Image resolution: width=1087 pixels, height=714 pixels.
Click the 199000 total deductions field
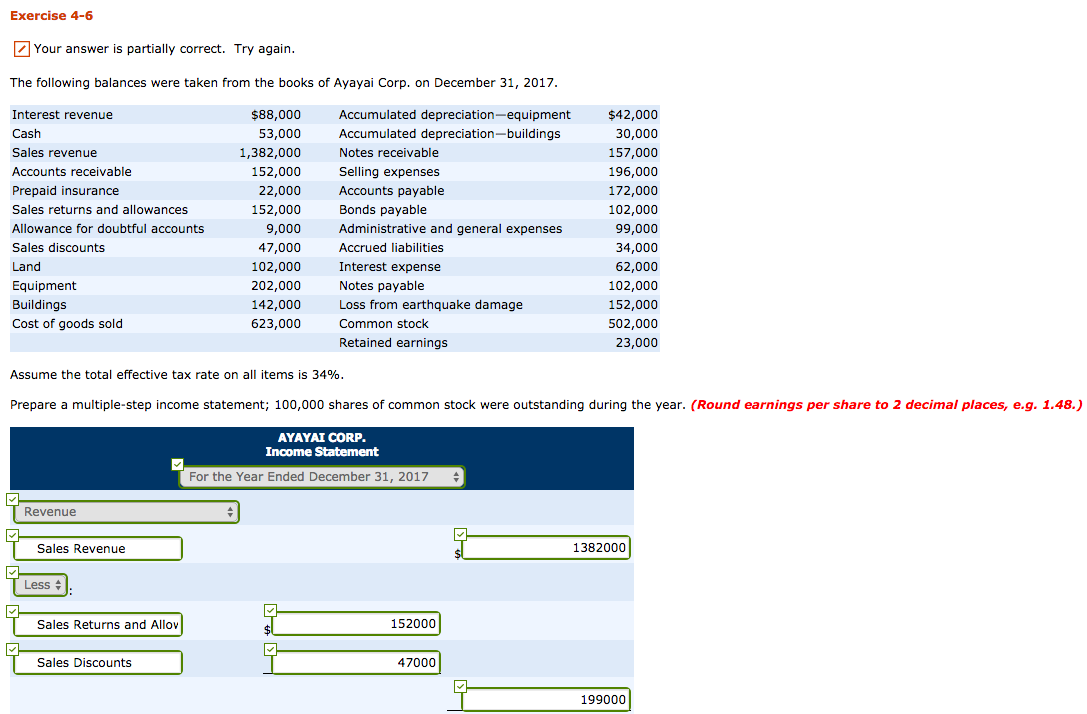click(546, 699)
